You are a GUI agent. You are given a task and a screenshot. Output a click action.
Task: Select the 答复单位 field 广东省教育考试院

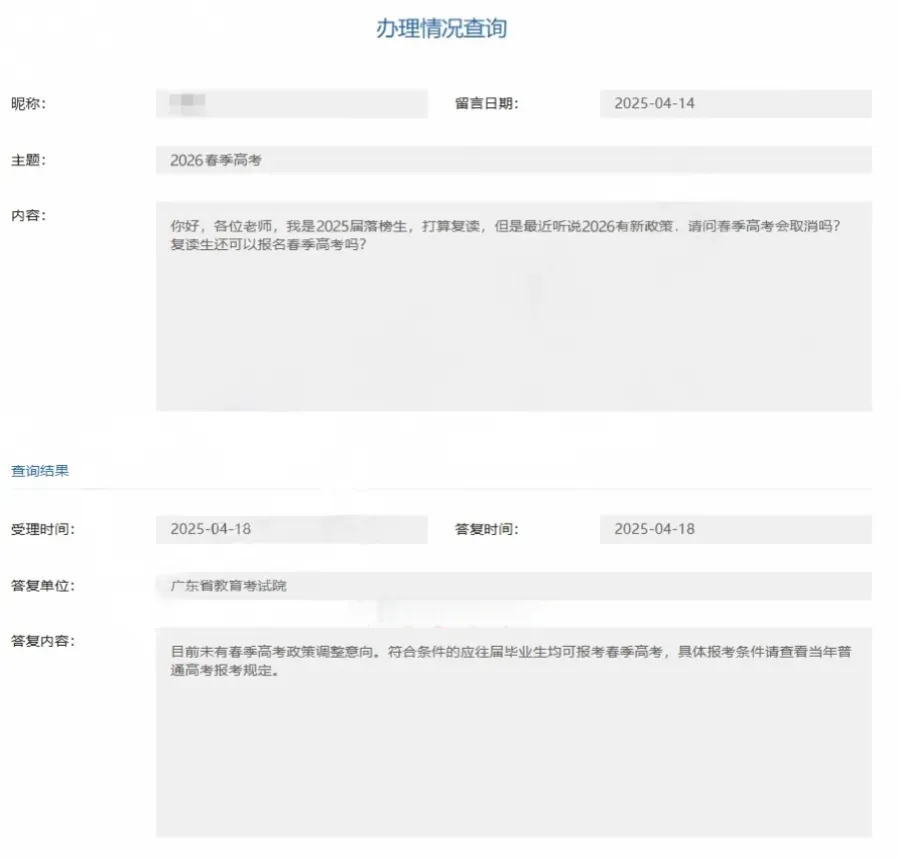[x=514, y=586]
